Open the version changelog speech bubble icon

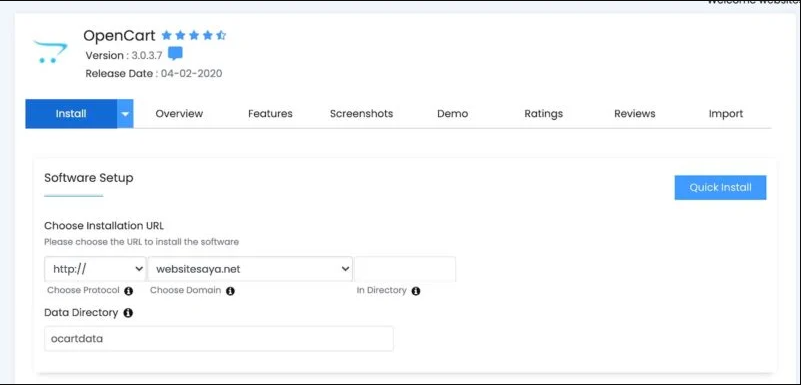point(175,54)
